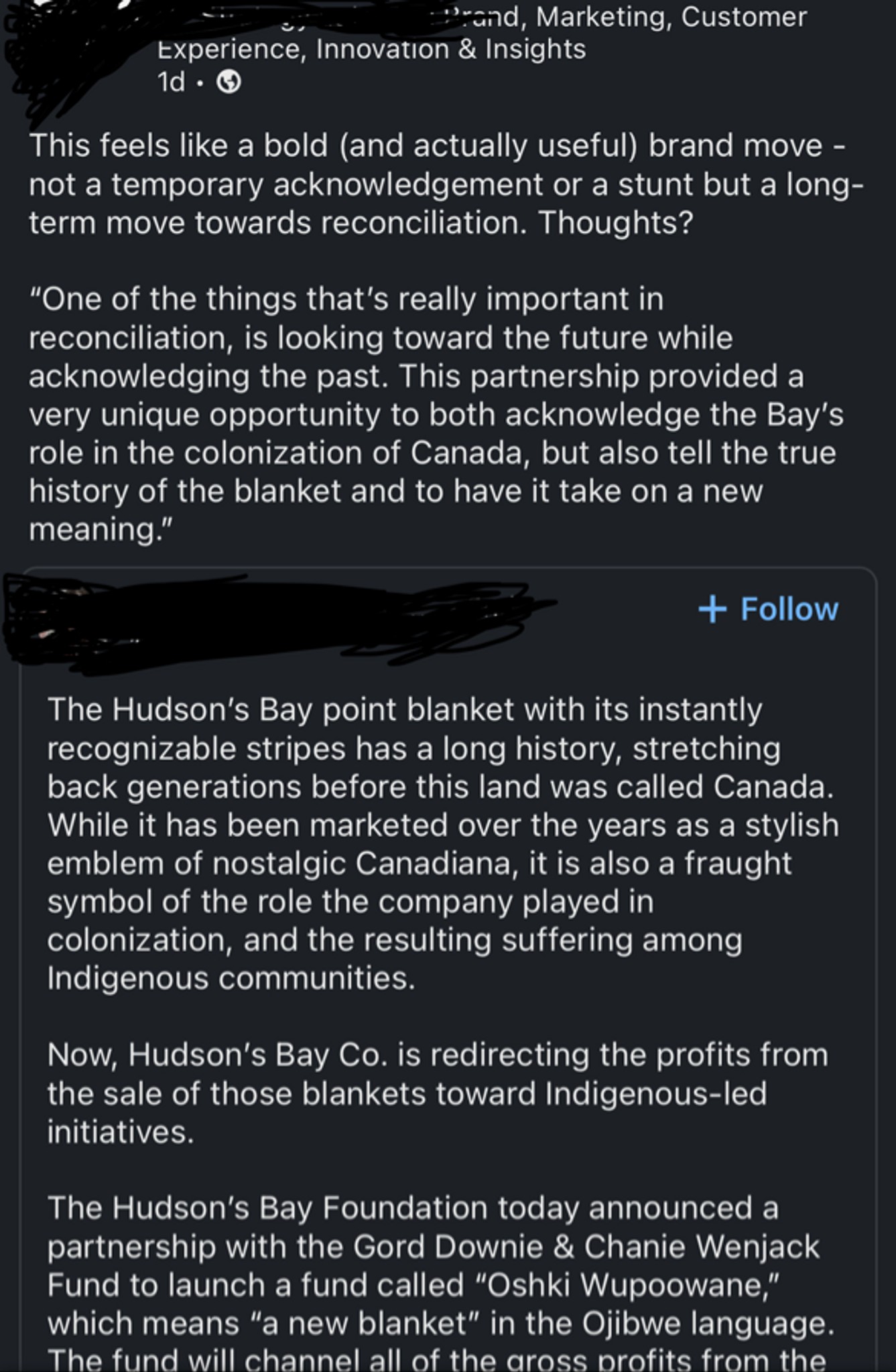Tap the quote starting 'One of the things'
The width and height of the screenshot is (896, 1372).
click(x=436, y=414)
